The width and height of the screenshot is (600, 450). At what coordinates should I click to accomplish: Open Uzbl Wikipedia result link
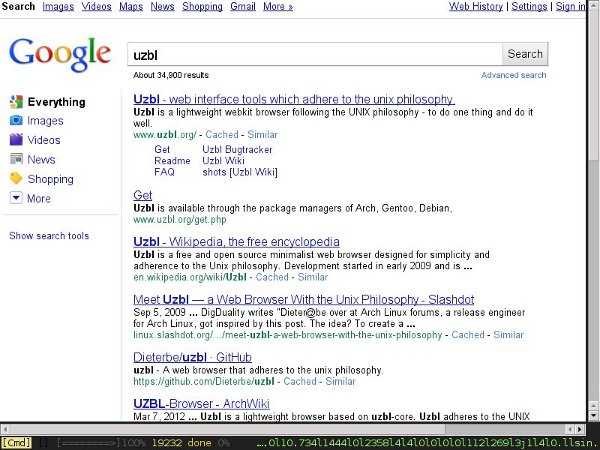coord(236,241)
